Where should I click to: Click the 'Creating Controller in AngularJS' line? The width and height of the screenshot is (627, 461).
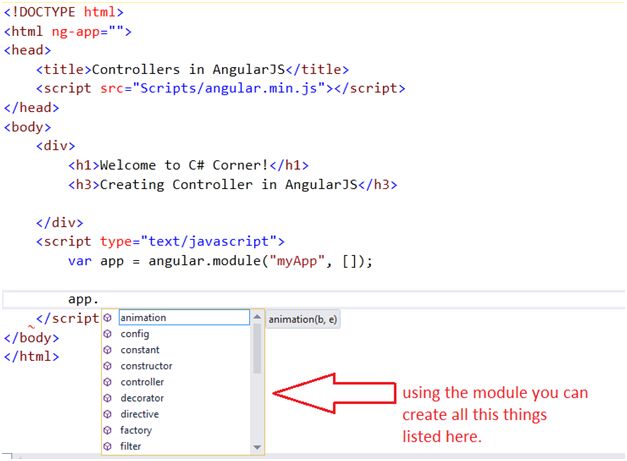[233, 184]
